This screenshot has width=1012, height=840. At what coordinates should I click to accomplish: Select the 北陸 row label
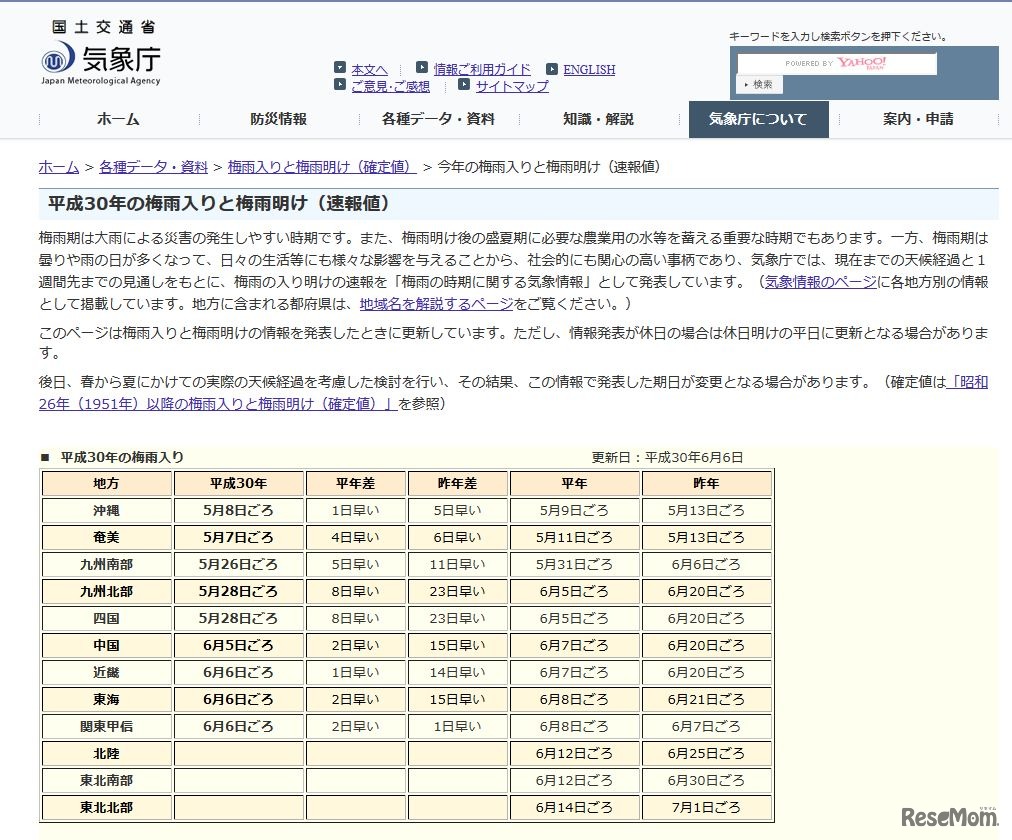[x=106, y=754]
